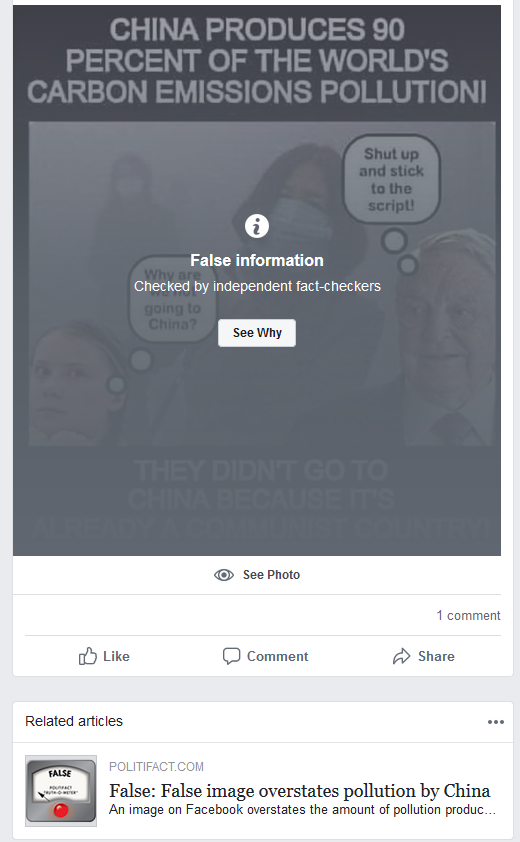Click the eye icon beside See Photo
520x842 pixels.
tap(224, 575)
